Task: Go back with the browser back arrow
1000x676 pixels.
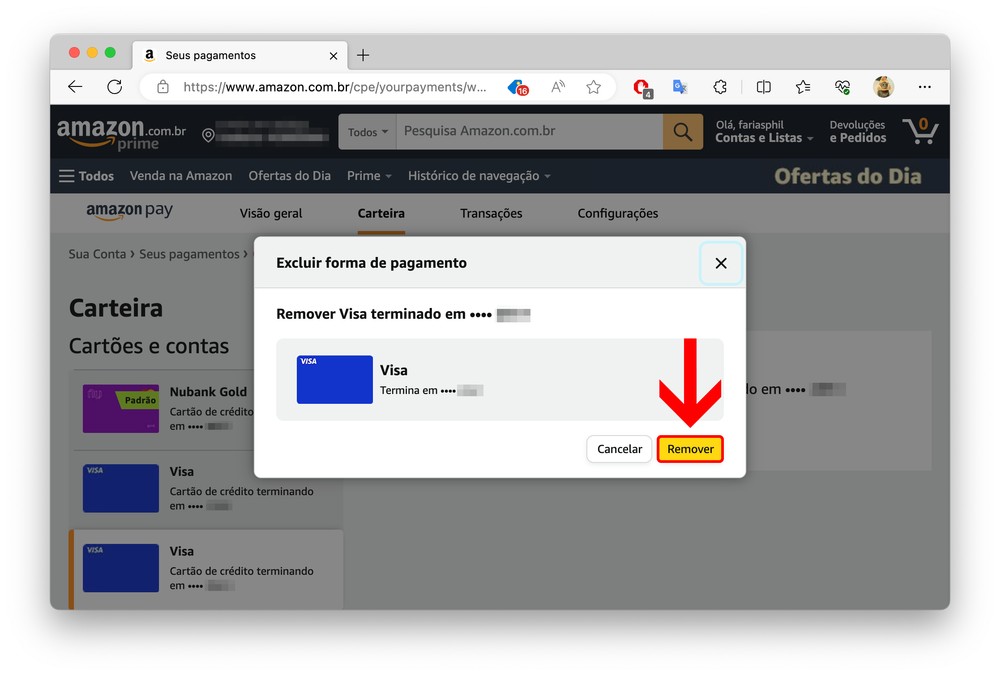Action: [x=75, y=87]
